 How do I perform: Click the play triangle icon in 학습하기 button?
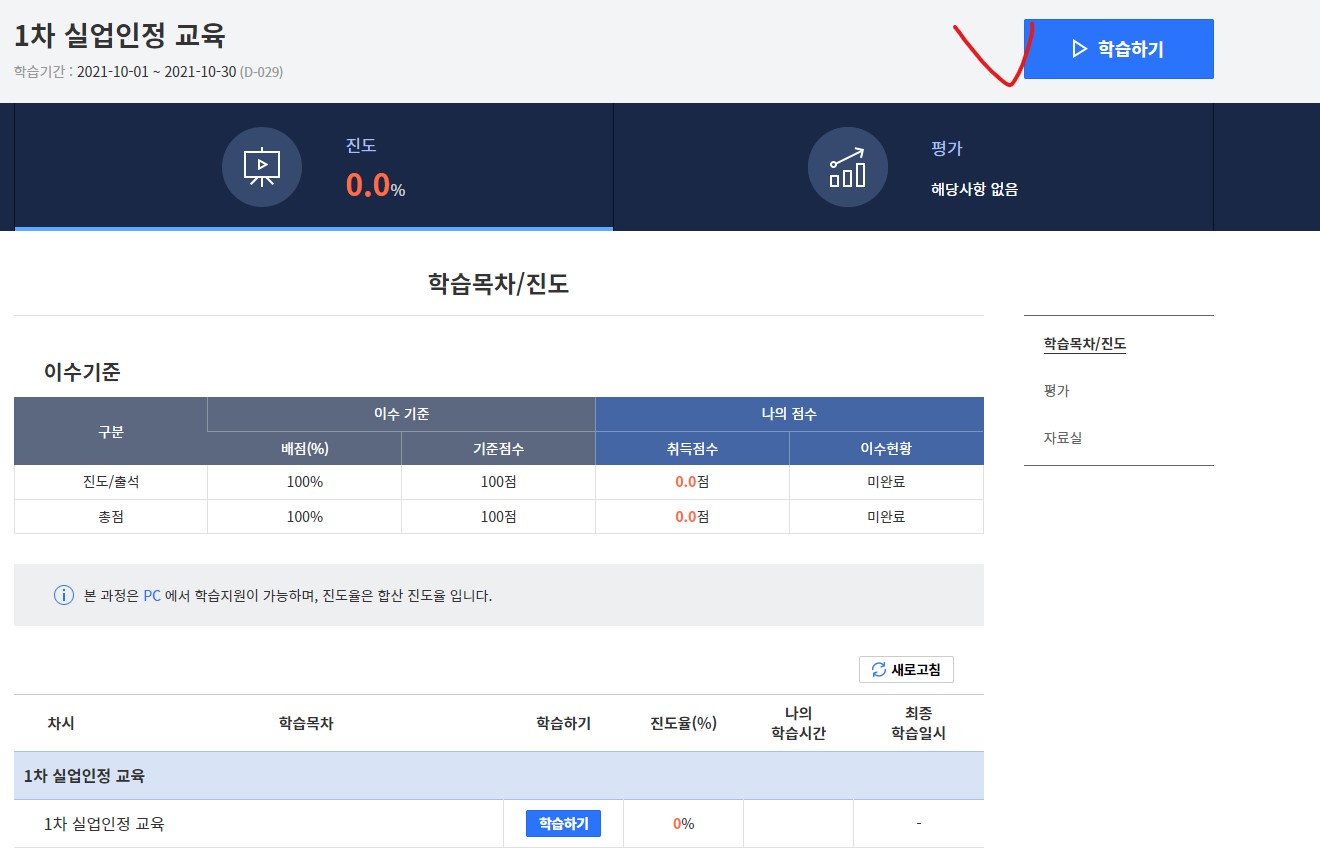(1079, 49)
